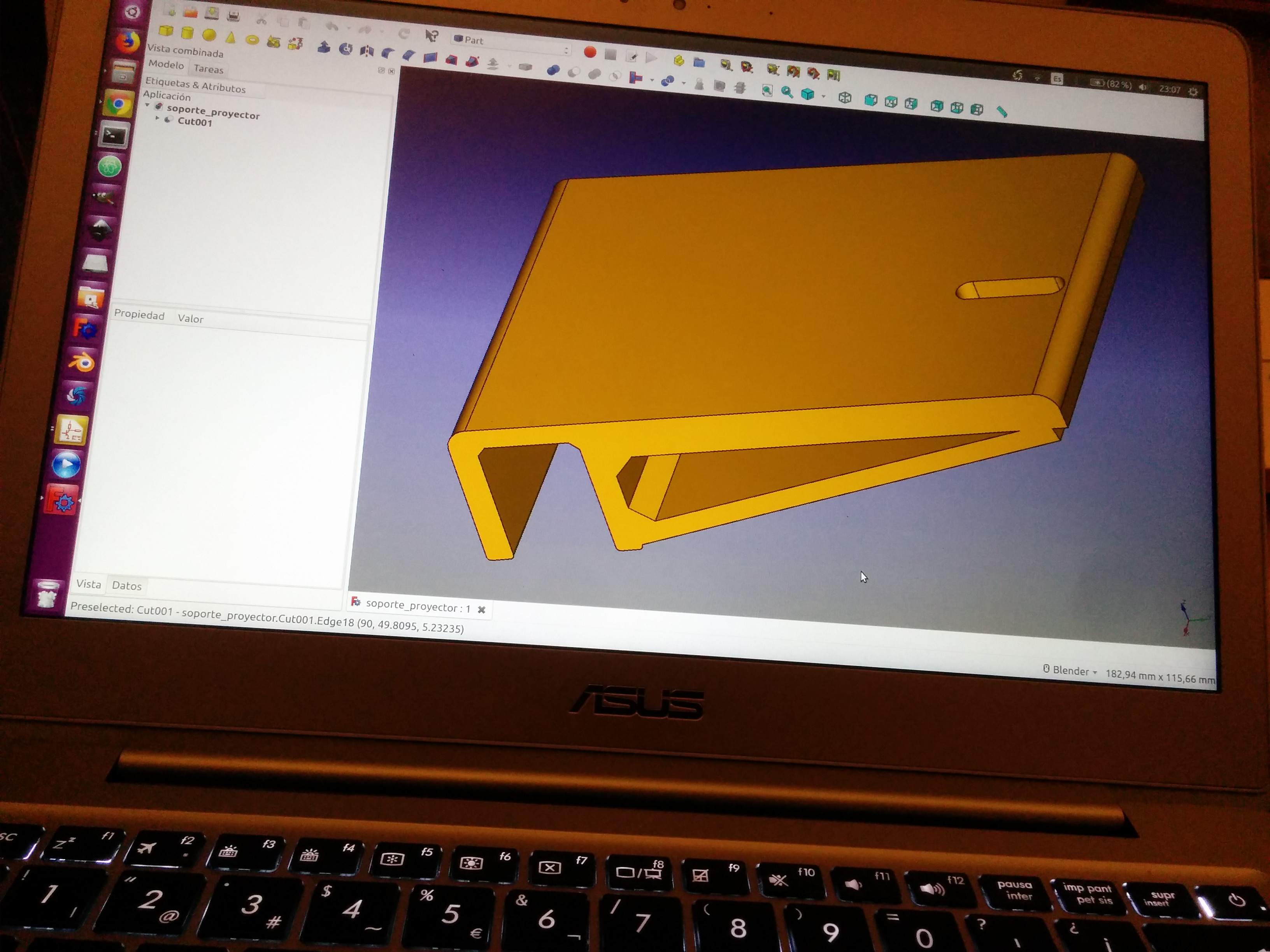Image resolution: width=1270 pixels, height=952 pixels.
Task: Select the Revolve tool
Action: coord(346,49)
